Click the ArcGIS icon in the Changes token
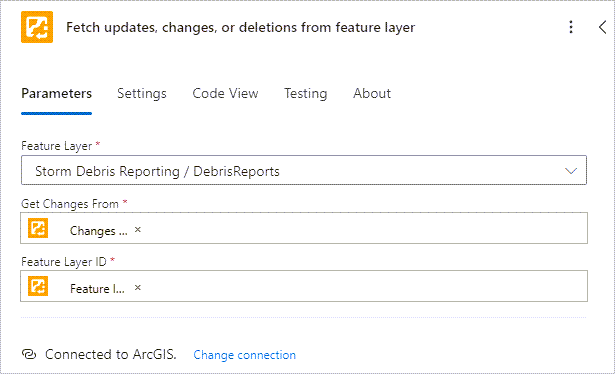 38,228
